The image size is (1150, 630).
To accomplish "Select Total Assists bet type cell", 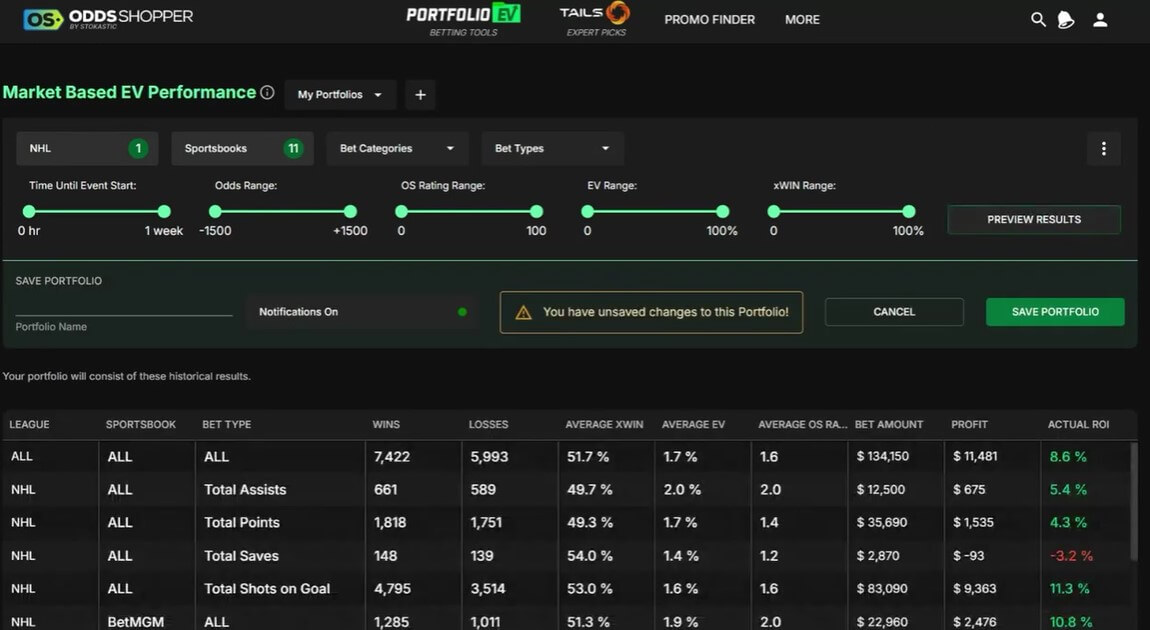I will [245, 490].
